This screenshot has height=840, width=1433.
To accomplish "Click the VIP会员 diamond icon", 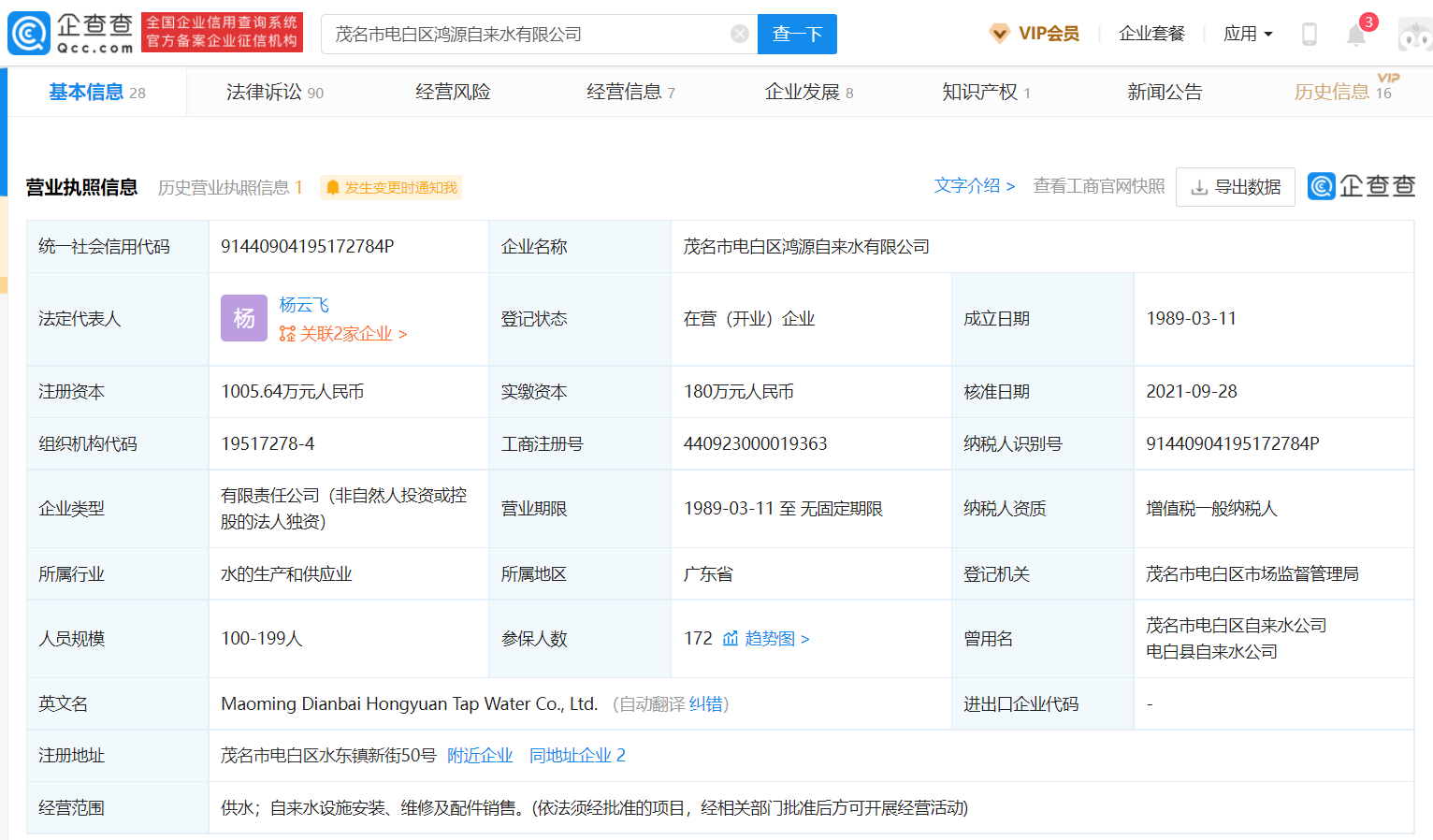I will point(999,34).
